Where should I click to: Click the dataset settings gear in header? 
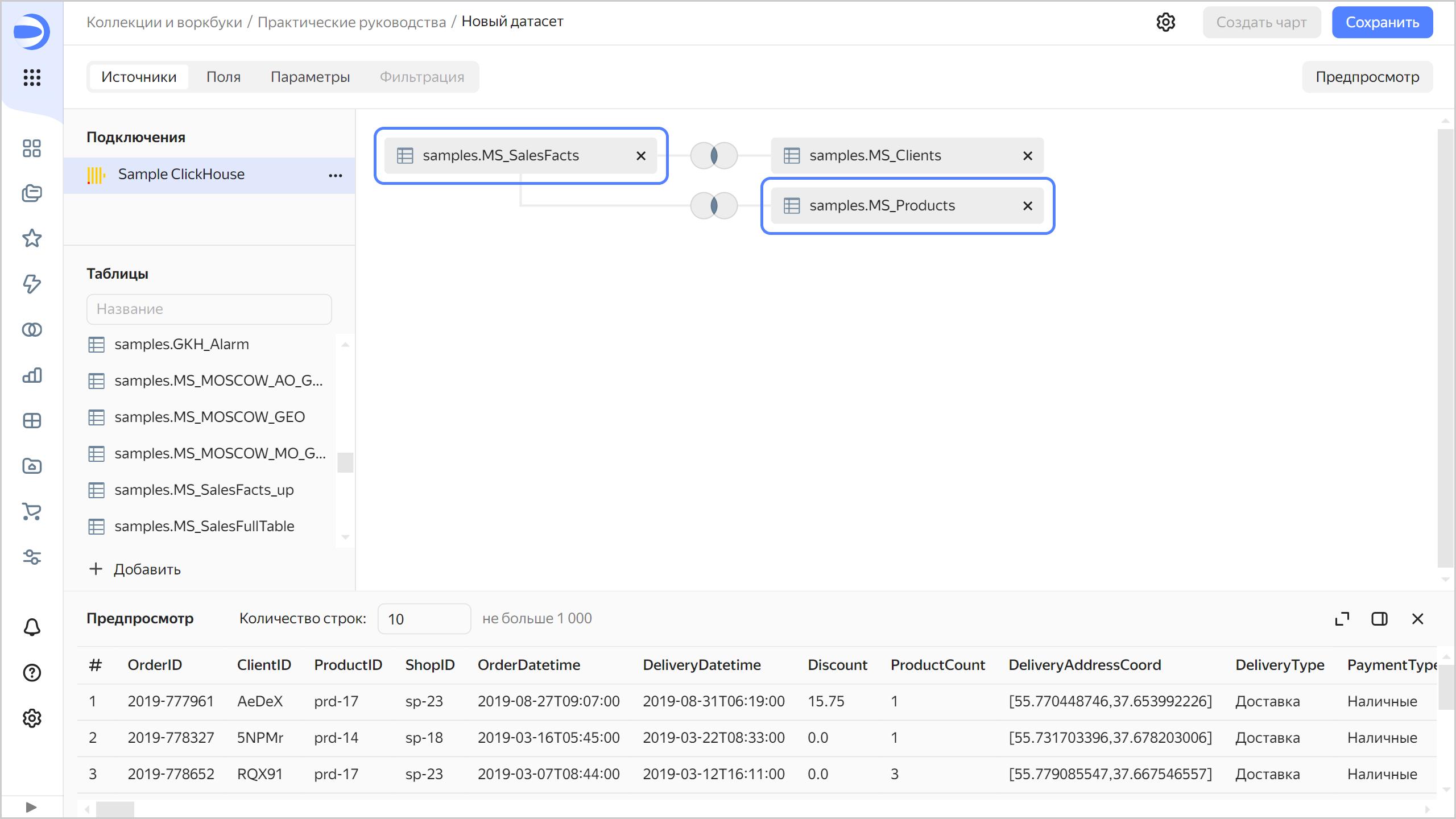pos(1165,22)
